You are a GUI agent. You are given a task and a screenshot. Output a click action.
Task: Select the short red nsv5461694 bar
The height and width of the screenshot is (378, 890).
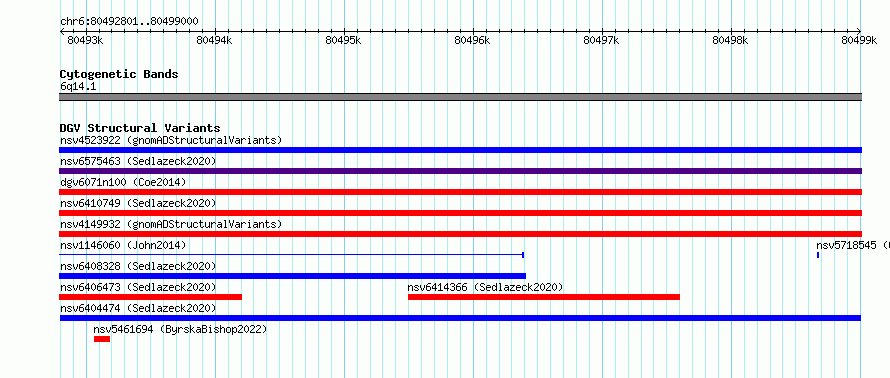click(102, 339)
